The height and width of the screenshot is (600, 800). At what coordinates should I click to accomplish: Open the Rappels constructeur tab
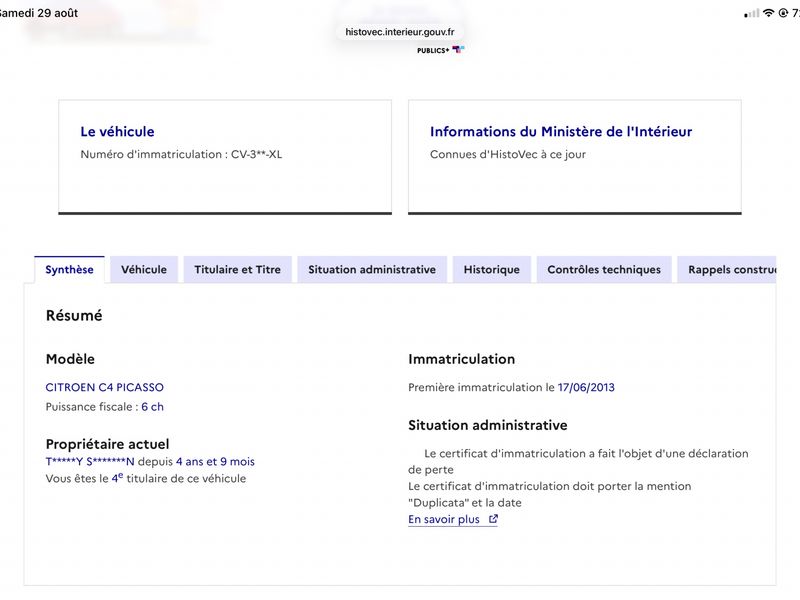(727, 269)
